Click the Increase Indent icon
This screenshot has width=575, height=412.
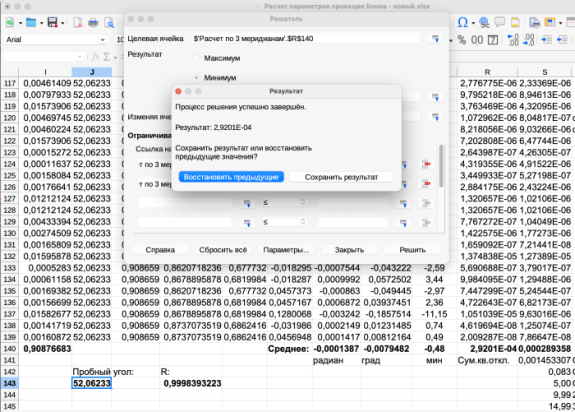pyautogui.click(x=546, y=40)
